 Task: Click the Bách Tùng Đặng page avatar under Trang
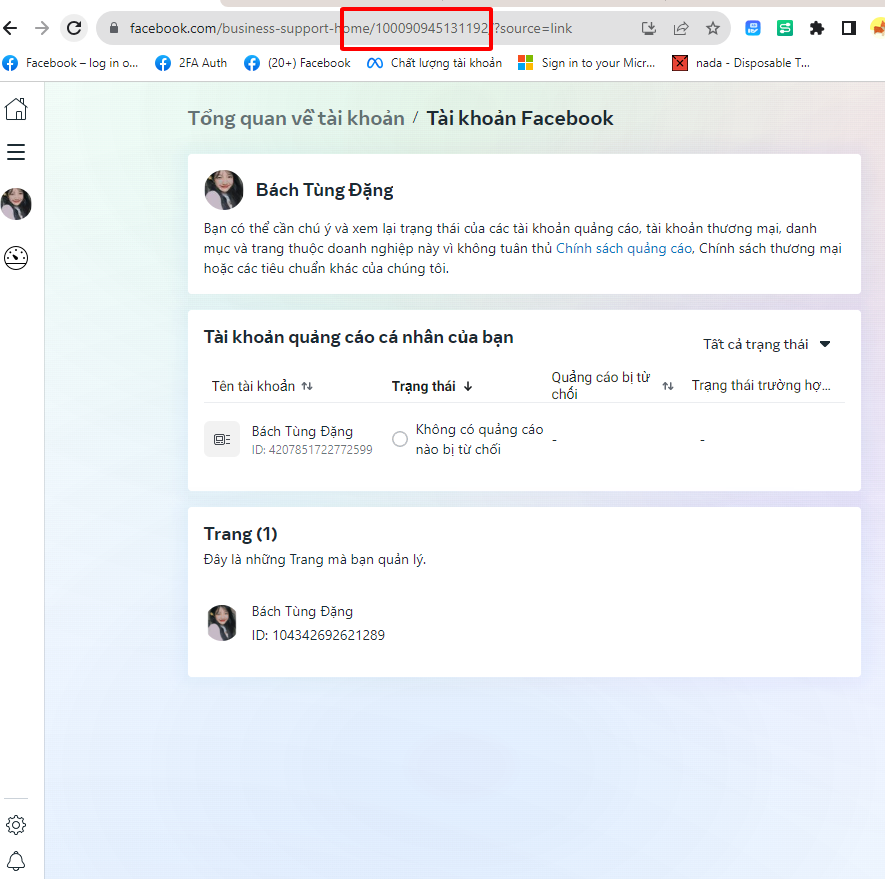222,623
